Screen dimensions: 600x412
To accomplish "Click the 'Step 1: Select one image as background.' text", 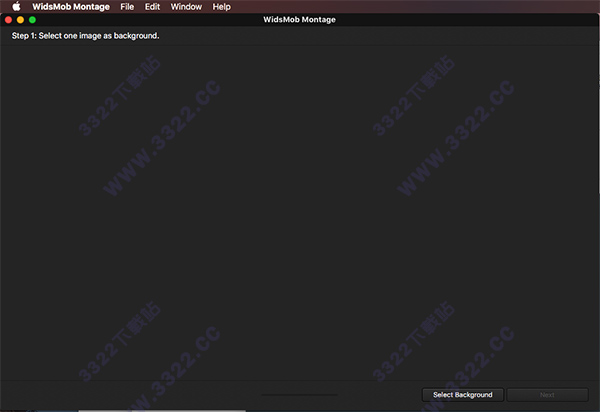I will 85,36.
